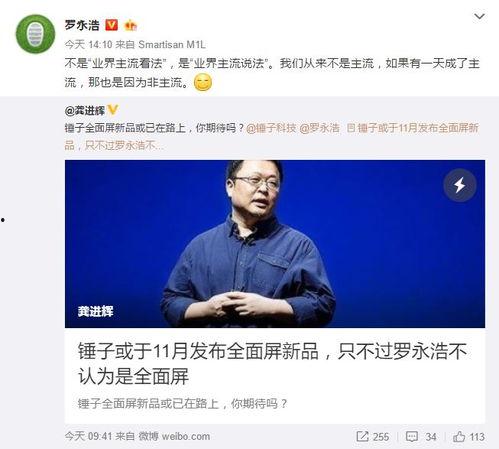This screenshot has width=499, height=449.
Task: Click the 微博 weibo.com source link
Action: click(x=174, y=436)
